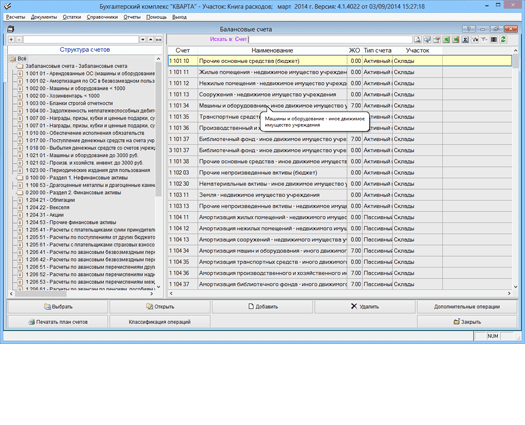Click the green refresh arrows toolbar icon
The image size is (525, 425).
click(503, 40)
